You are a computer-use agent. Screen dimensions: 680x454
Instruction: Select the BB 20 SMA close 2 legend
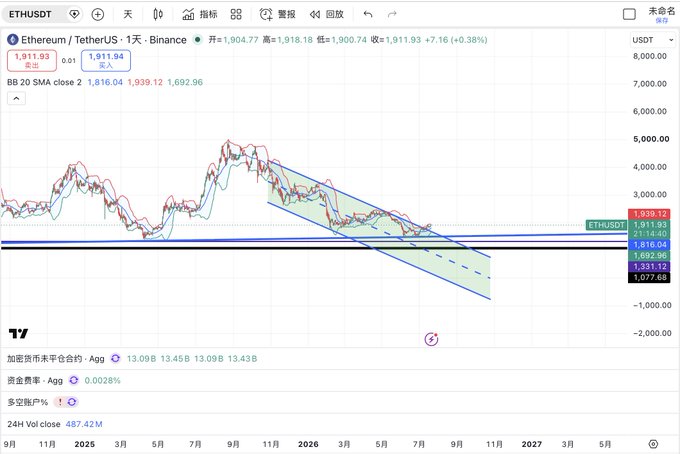[x=44, y=82]
